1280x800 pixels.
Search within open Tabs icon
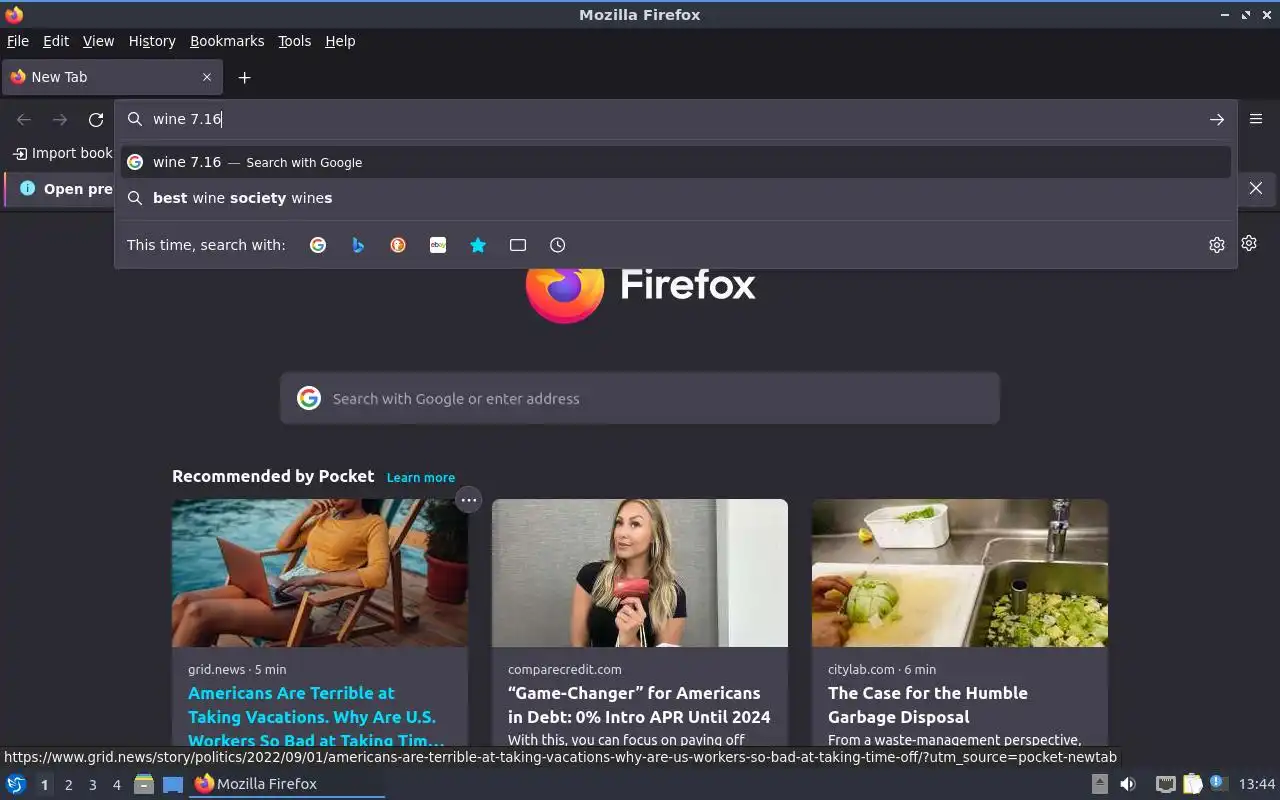pos(518,245)
